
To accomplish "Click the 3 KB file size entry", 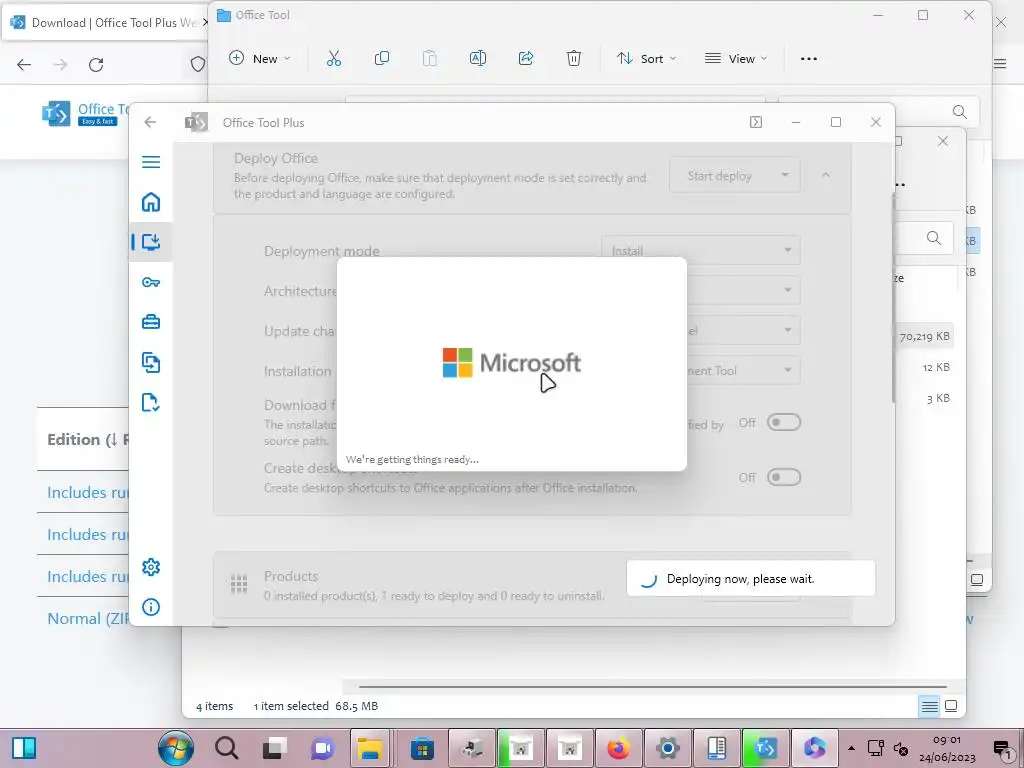I will [x=938, y=398].
